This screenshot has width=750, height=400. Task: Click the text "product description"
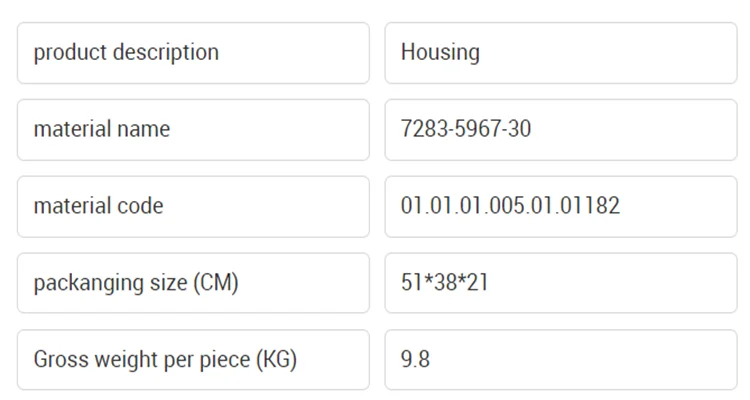(126, 53)
